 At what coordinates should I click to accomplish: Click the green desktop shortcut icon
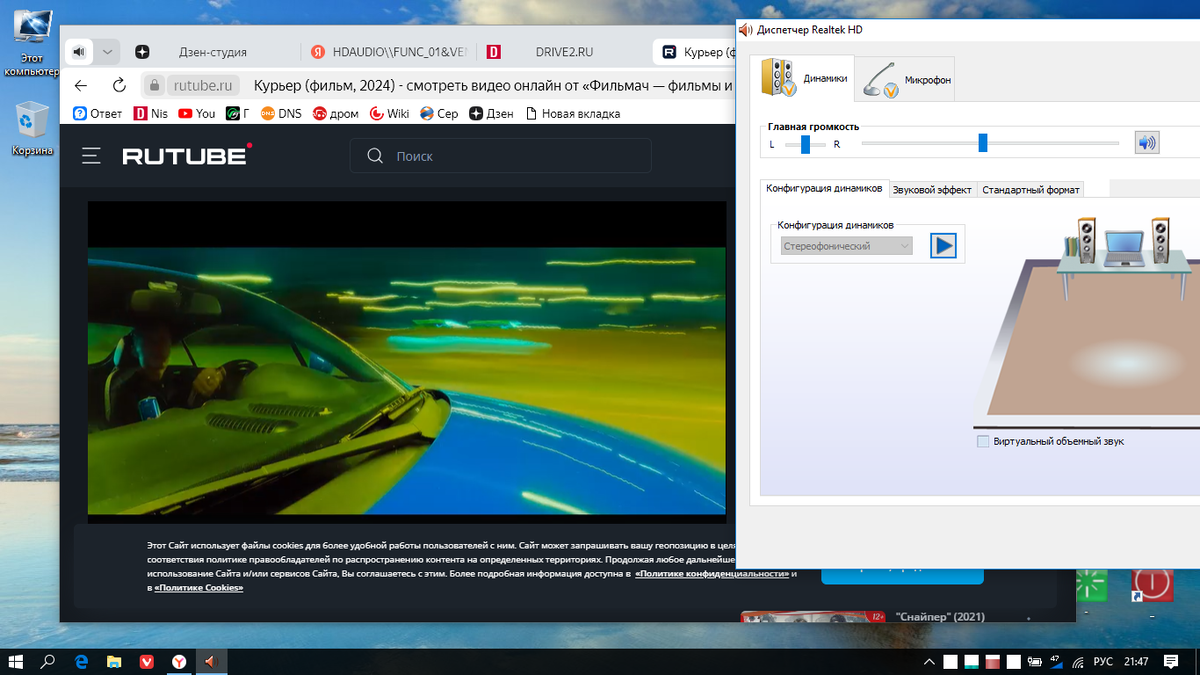(1091, 587)
